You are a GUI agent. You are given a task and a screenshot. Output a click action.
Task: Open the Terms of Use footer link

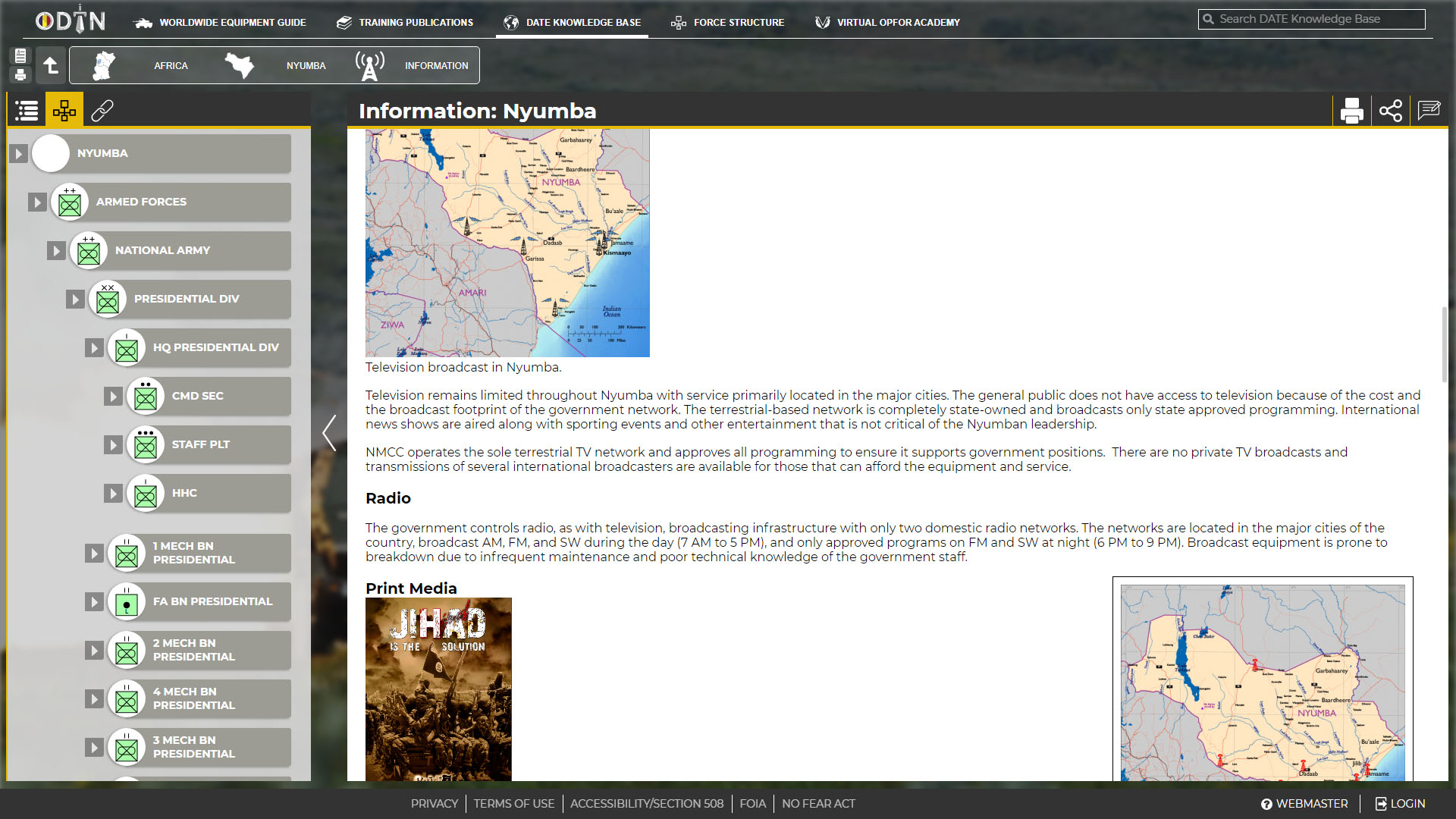tap(513, 803)
